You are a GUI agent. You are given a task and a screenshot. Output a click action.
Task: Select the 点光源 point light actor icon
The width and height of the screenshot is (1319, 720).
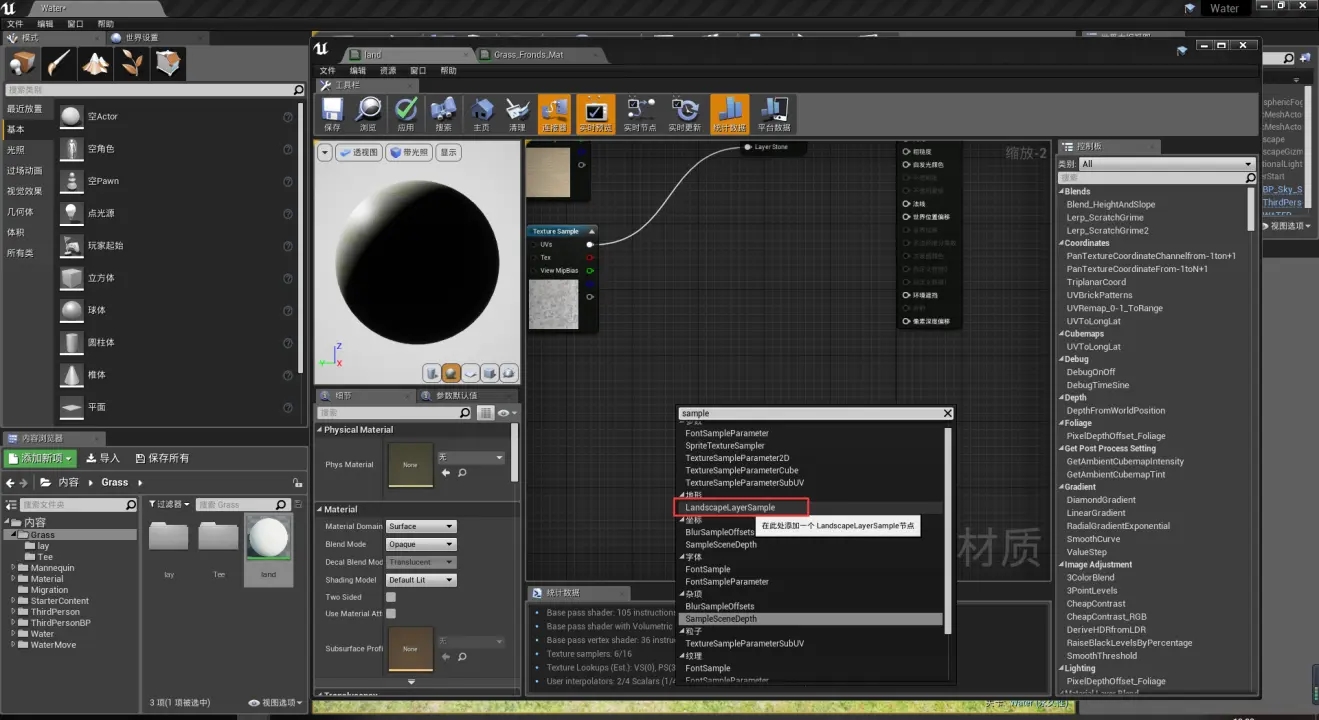(72, 213)
